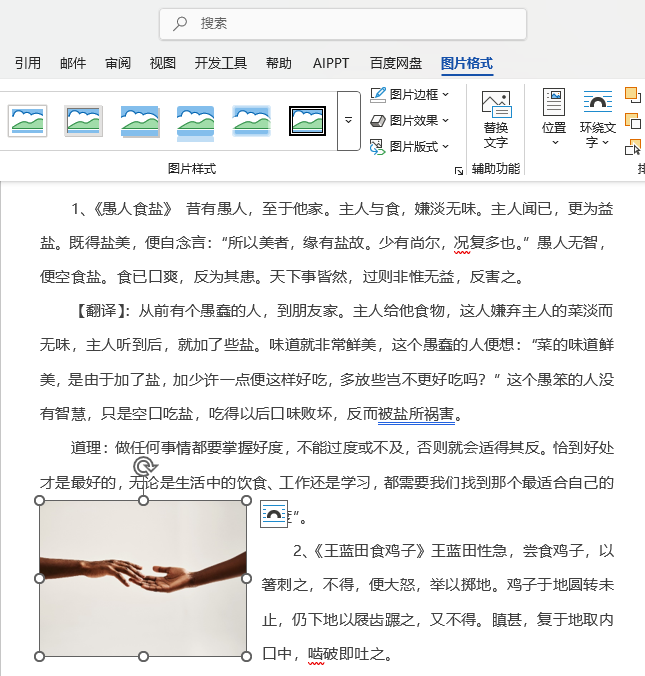Apply the third drop shadow picture style
Viewport: 645px width, 676px height.
(140, 121)
